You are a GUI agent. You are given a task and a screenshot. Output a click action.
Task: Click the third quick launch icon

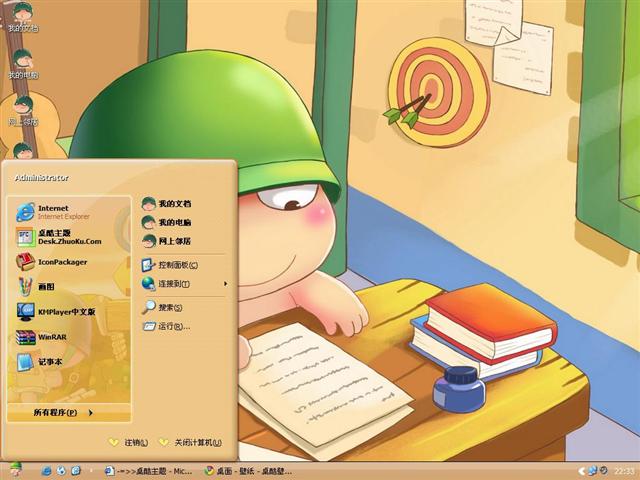pyautogui.click(x=76, y=471)
